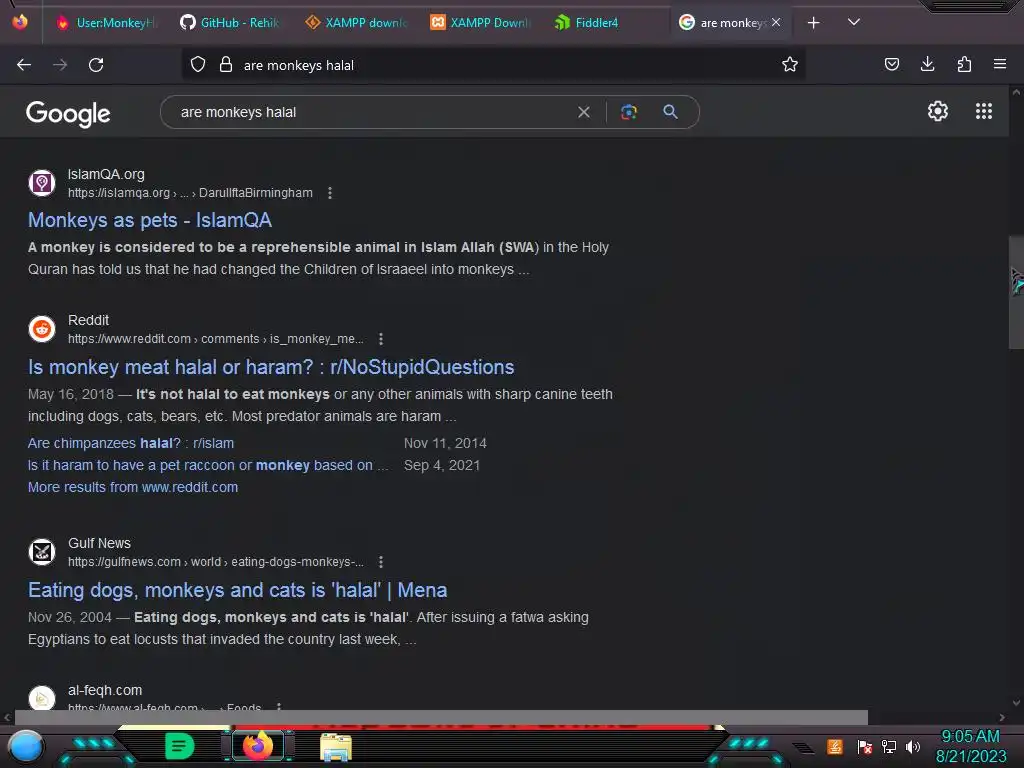Click the Gulf News favicon
1024x768 pixels.
pos(42,552)
